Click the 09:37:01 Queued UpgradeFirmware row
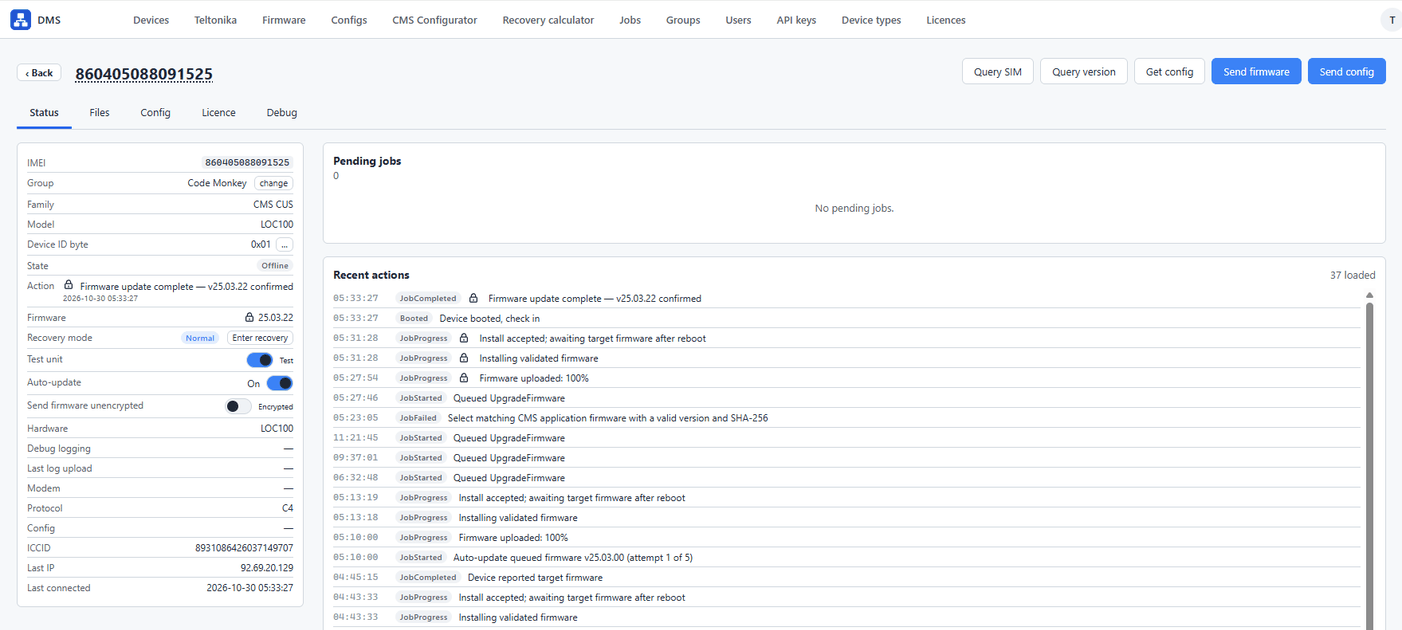Image resolution: width=1402 pixels, height=630 pixels. click(x=846, y=458)
